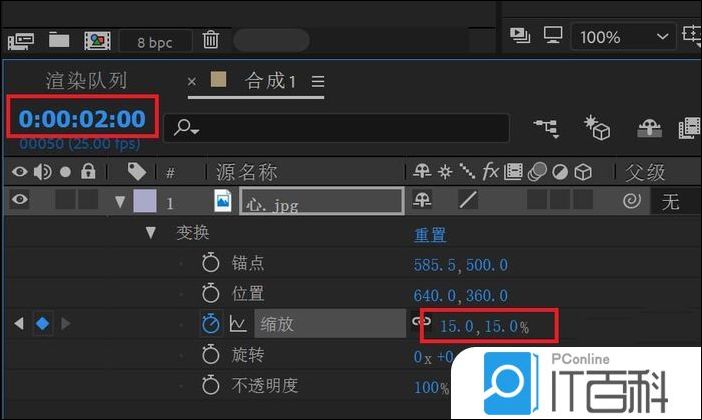Open the 8 bpc color depth setting
The image size is (702, 420).
click(155, 42)
